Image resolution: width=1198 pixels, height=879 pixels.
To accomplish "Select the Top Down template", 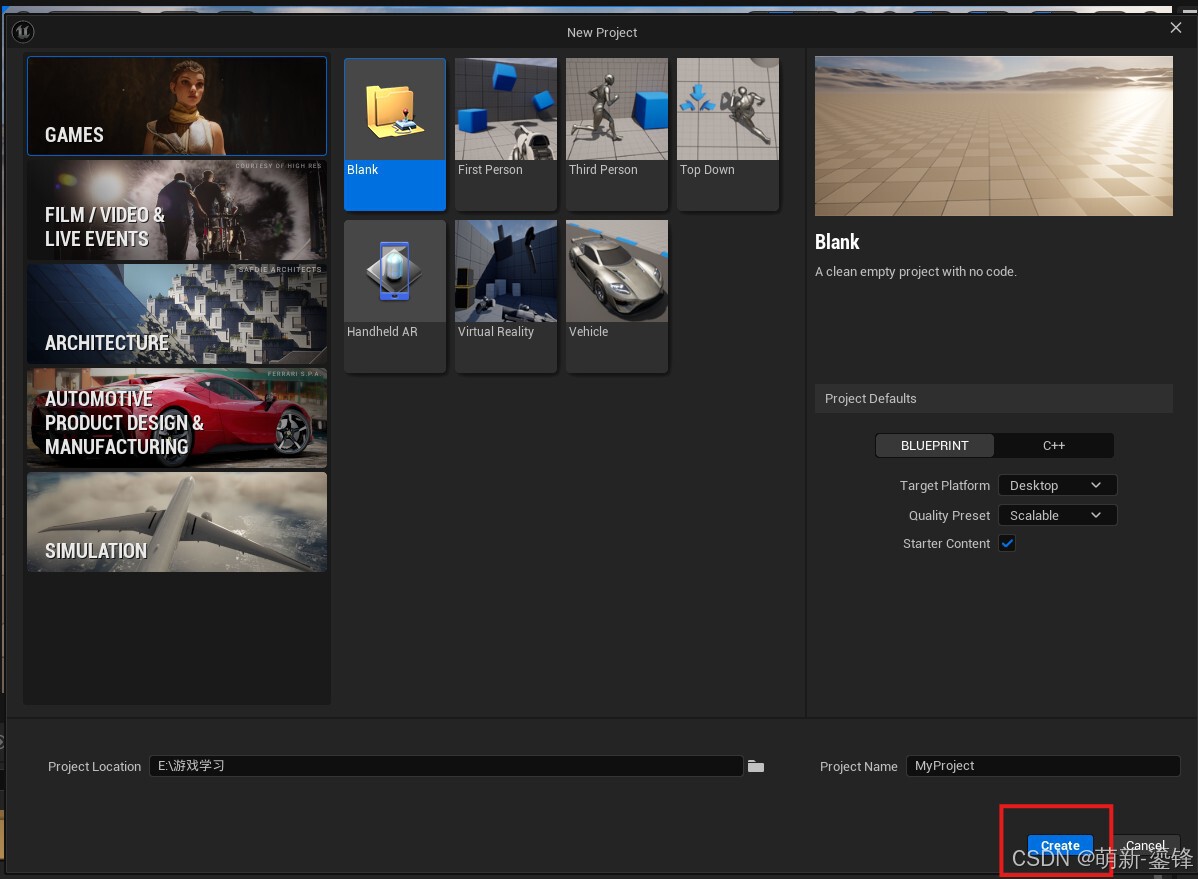I will click(727, 134).
